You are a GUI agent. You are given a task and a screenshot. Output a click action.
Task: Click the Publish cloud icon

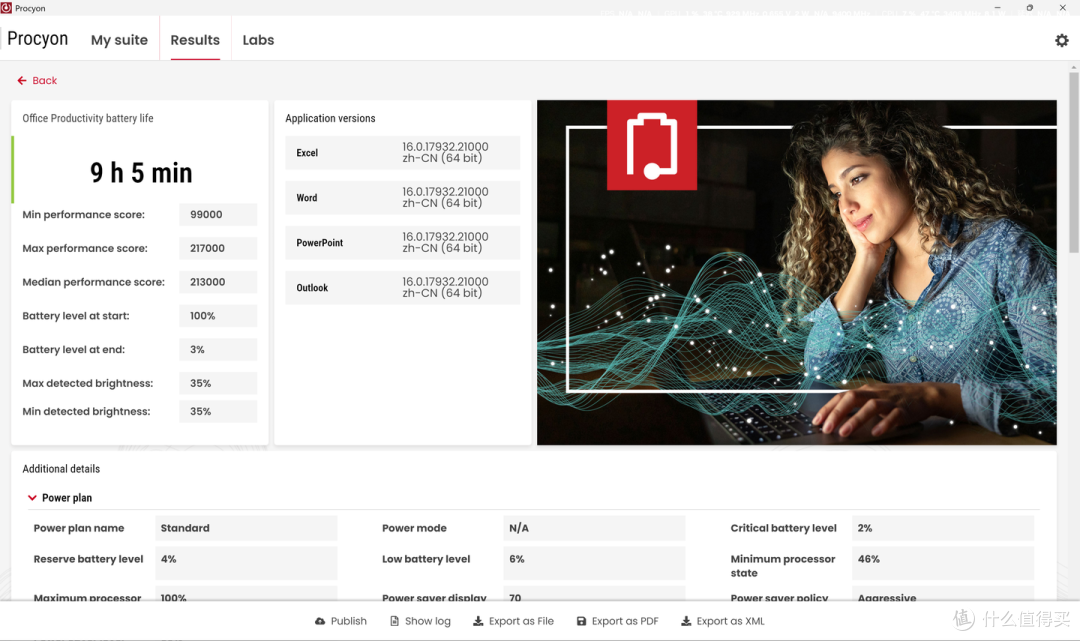320,621
